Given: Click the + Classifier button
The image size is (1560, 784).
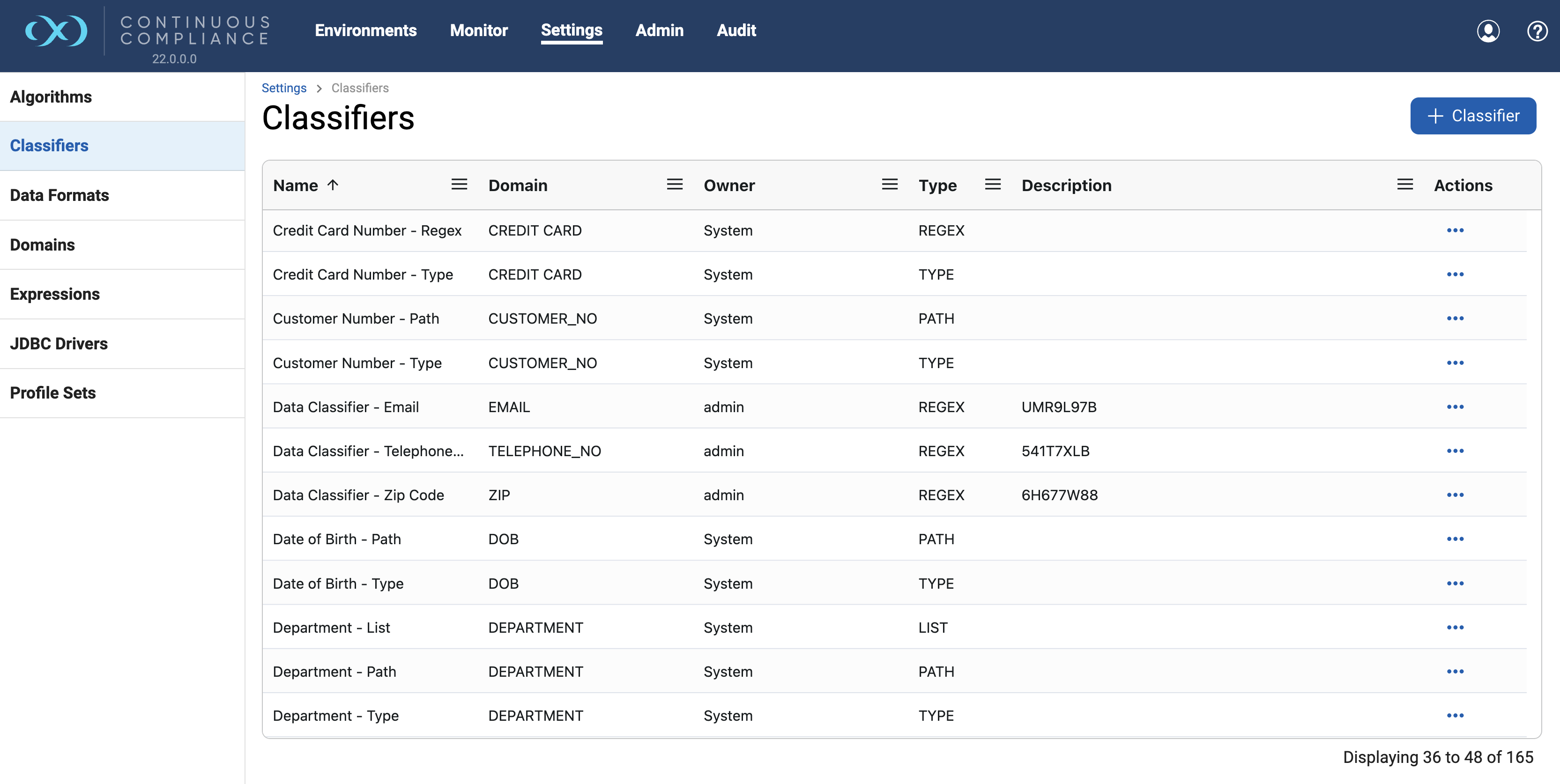Looking at the screenshot, I should pyautogui.click(x=1473, y=116).
